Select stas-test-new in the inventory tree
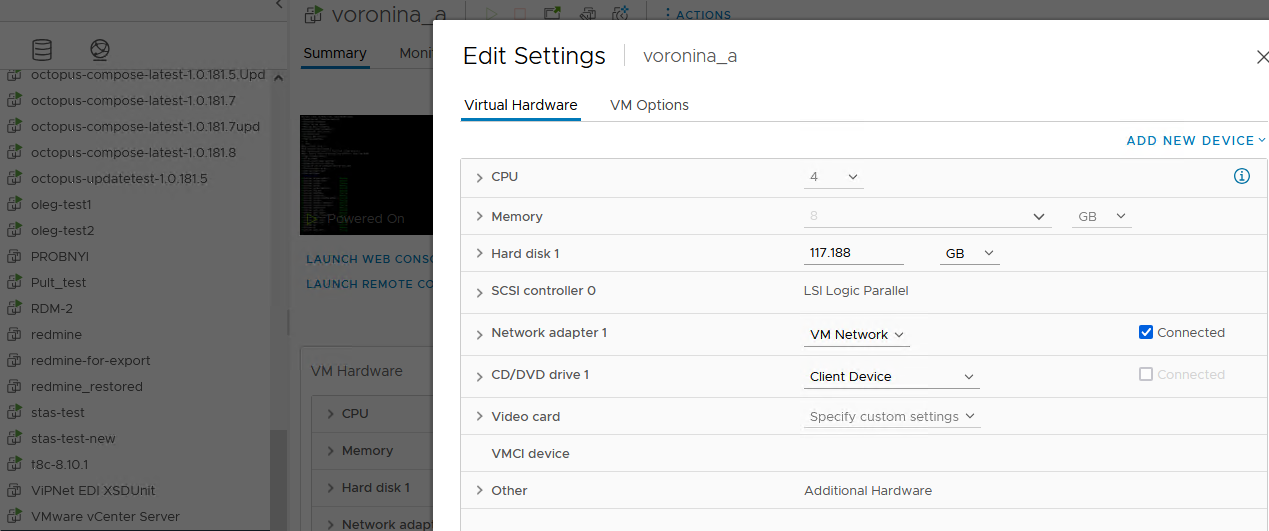This screenshot has height=531, width=1269. pos(73,438)
